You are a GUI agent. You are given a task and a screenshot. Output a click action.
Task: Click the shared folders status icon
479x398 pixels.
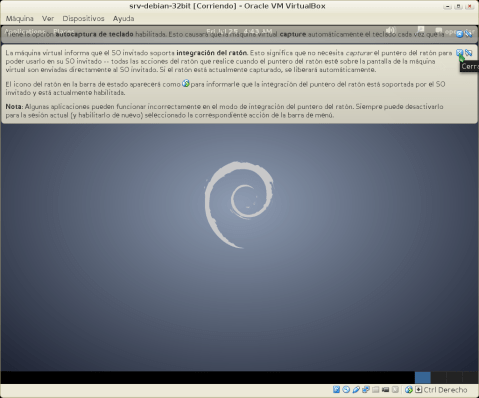376,389
